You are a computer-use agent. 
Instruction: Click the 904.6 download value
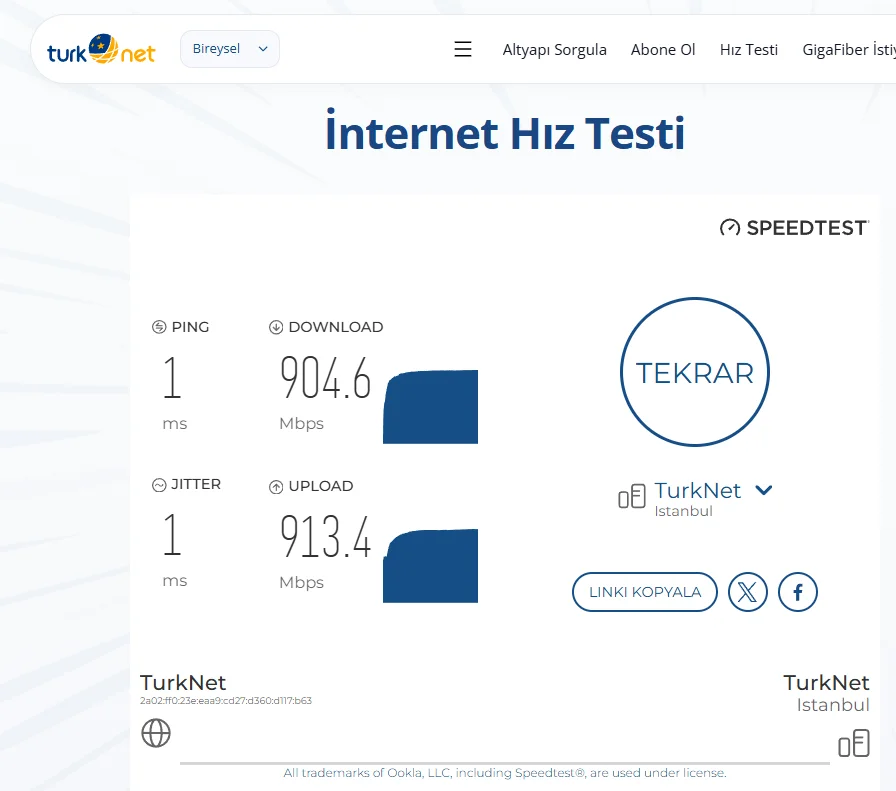[326, 377]
